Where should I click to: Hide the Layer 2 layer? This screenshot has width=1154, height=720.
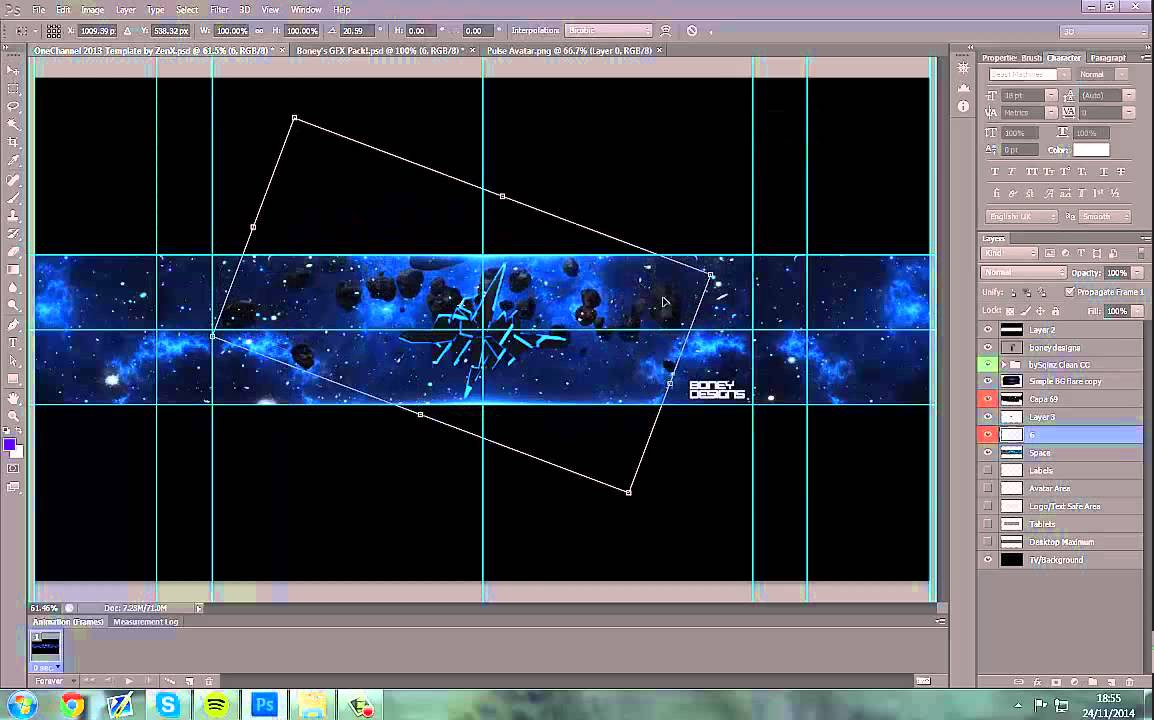(988, 330)
